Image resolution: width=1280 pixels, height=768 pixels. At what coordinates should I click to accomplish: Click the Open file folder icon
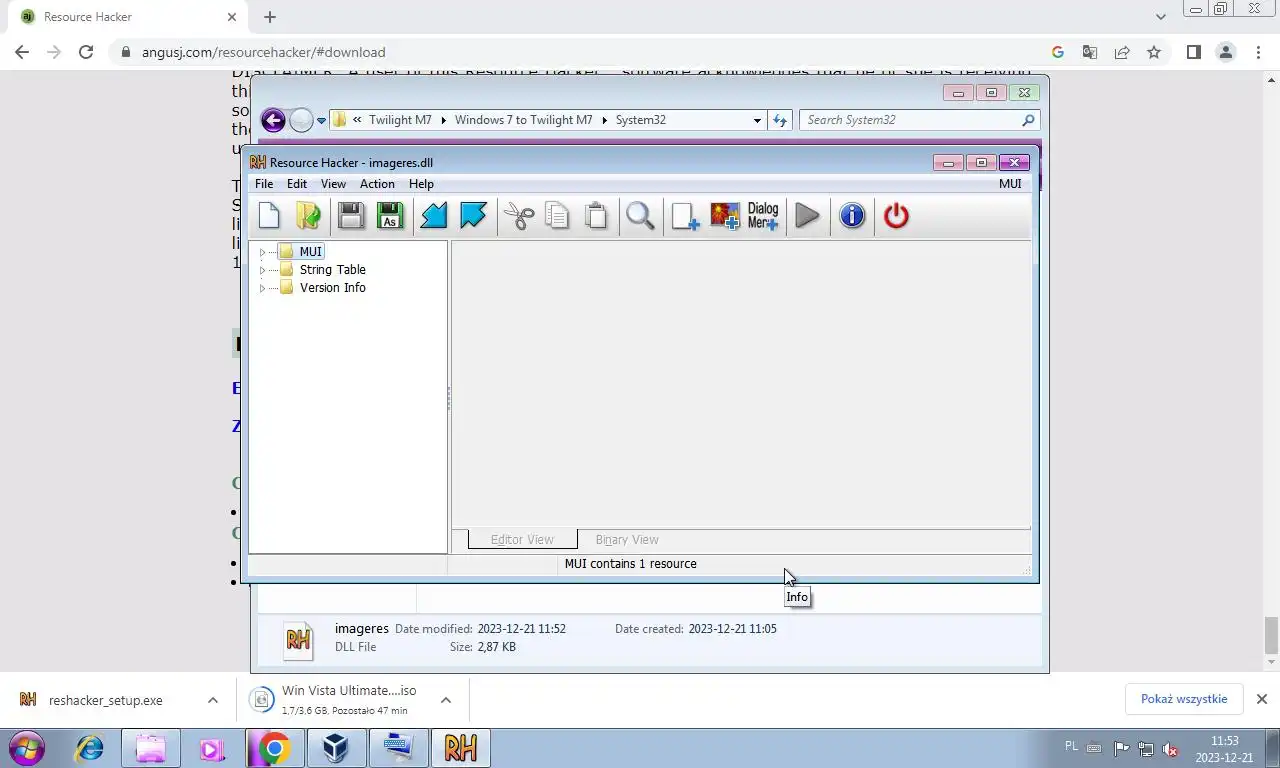tap(308, 216)
